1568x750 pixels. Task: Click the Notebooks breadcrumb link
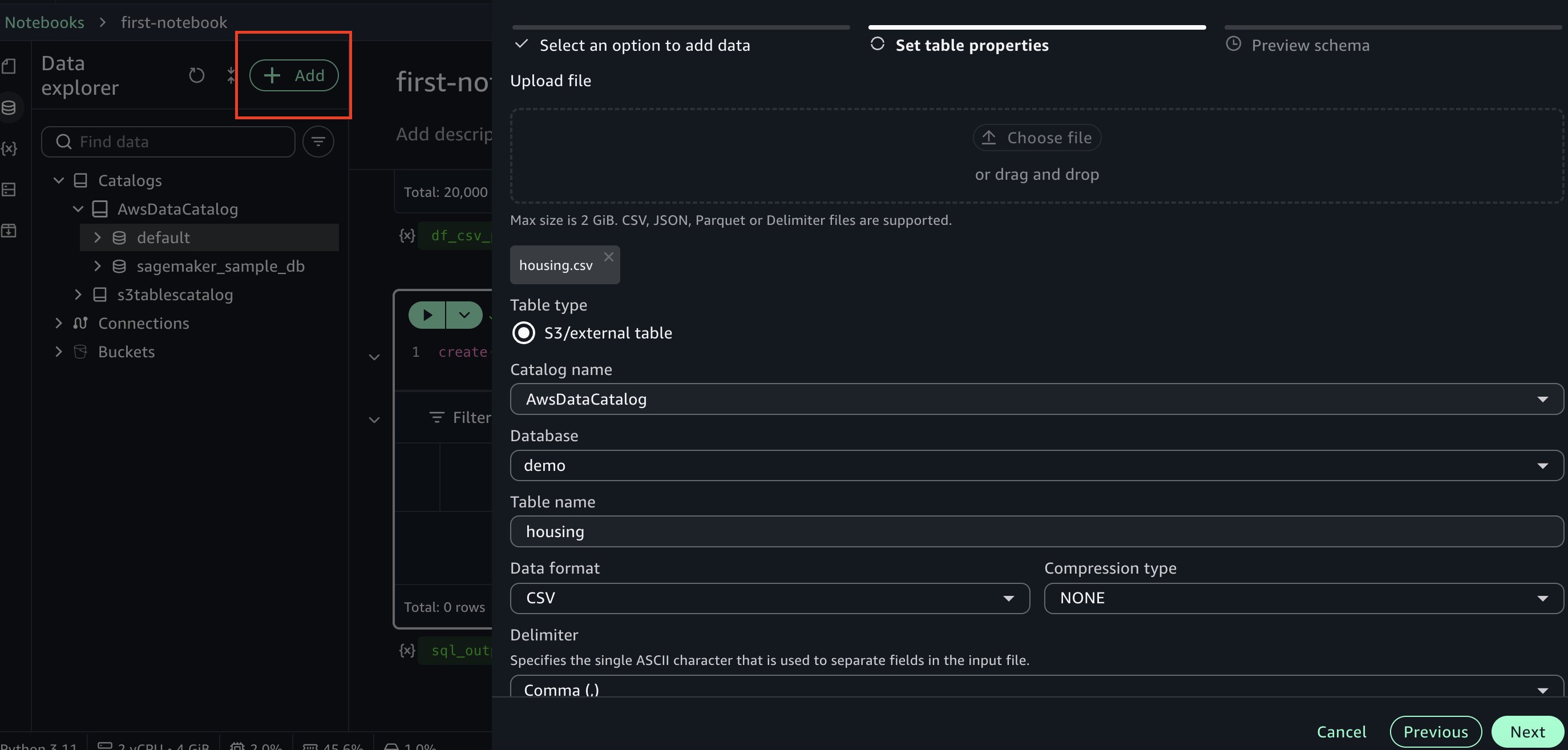(45, 22)
